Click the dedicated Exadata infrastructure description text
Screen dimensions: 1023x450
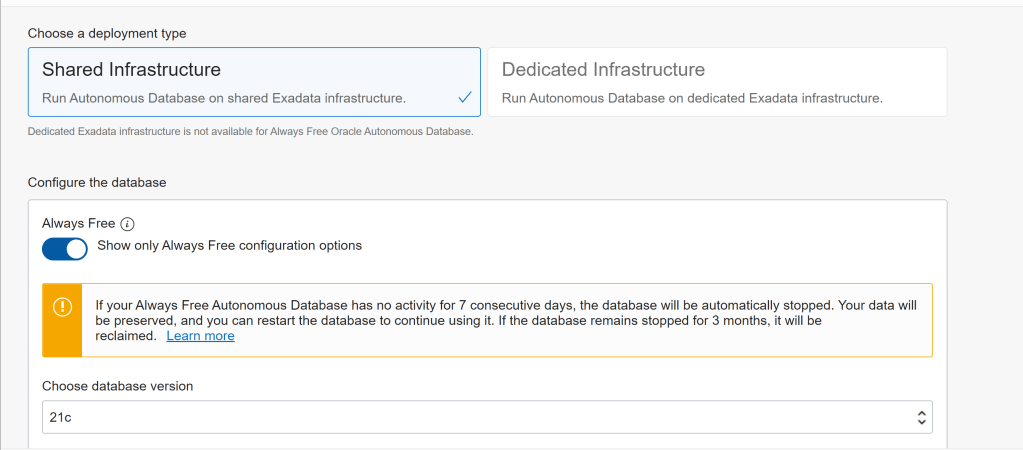point(692,99)
